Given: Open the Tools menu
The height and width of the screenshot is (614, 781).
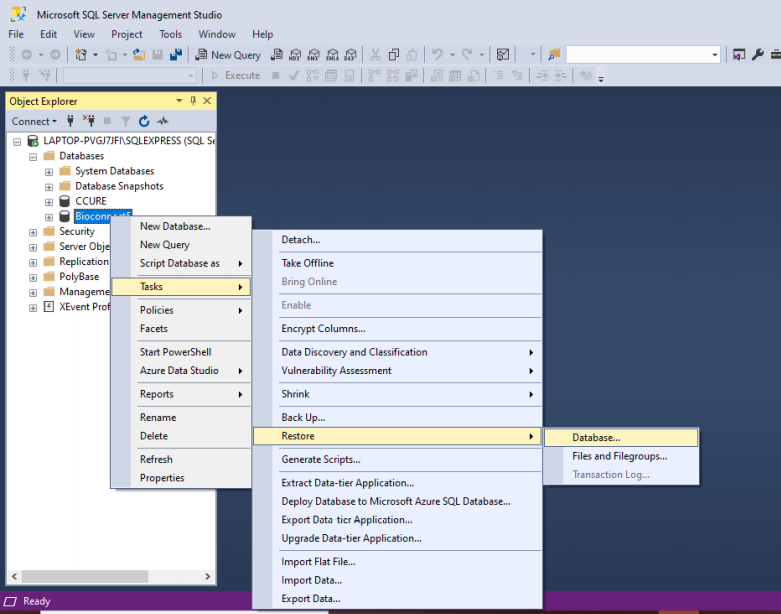Looking at the screenshot, I should [x=170, y=34].
